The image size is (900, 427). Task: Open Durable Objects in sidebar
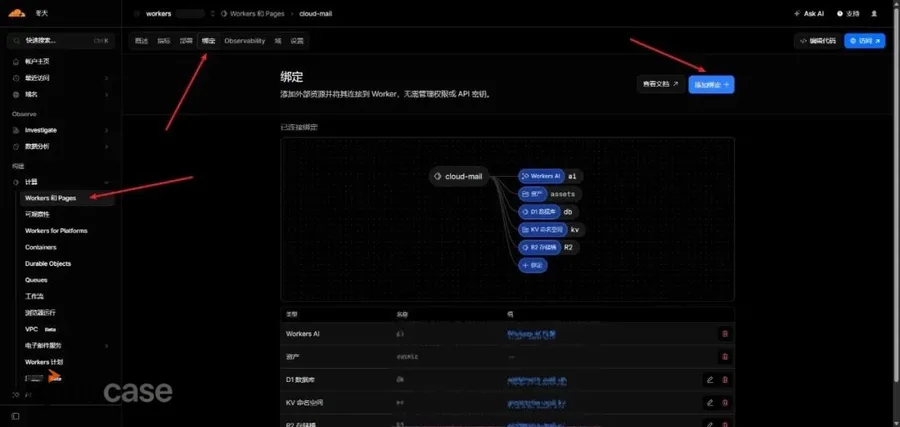pos(48,264)
